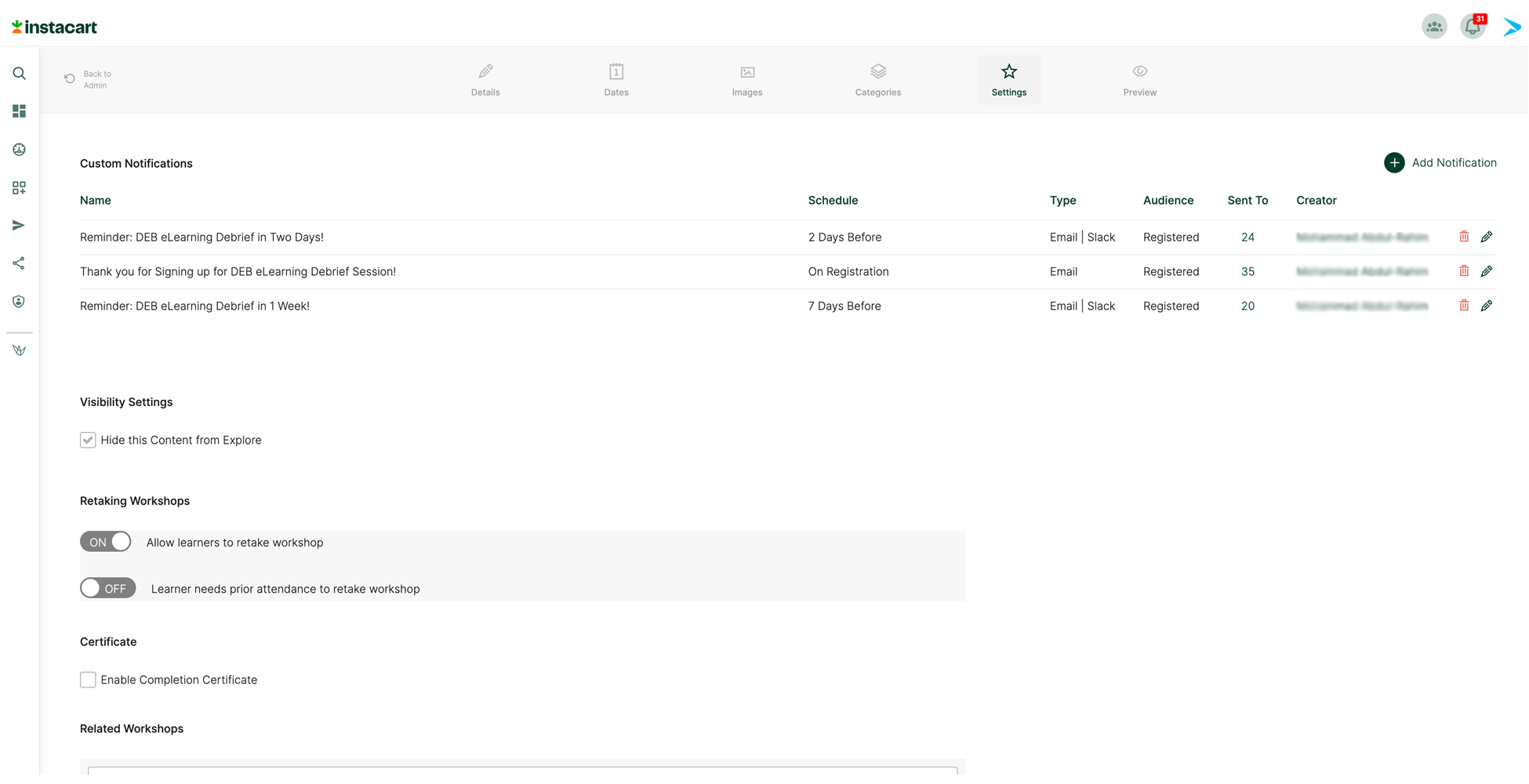Uncheck Hide this Content from Explore
1529x784 pixels.
pyautogui.click(x=88, y=440)
